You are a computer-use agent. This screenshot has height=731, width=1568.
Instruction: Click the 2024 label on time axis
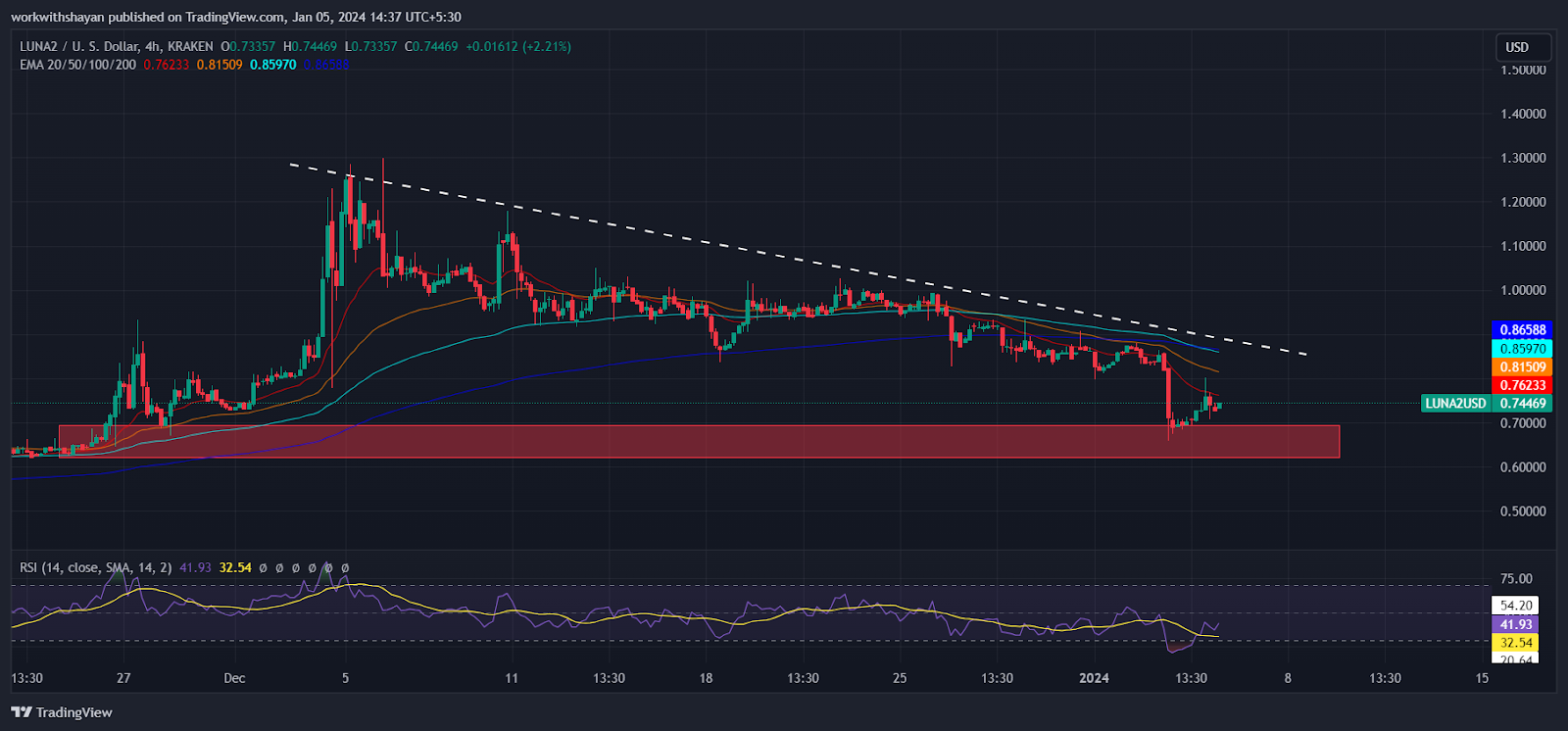[x=1094, y=678]
